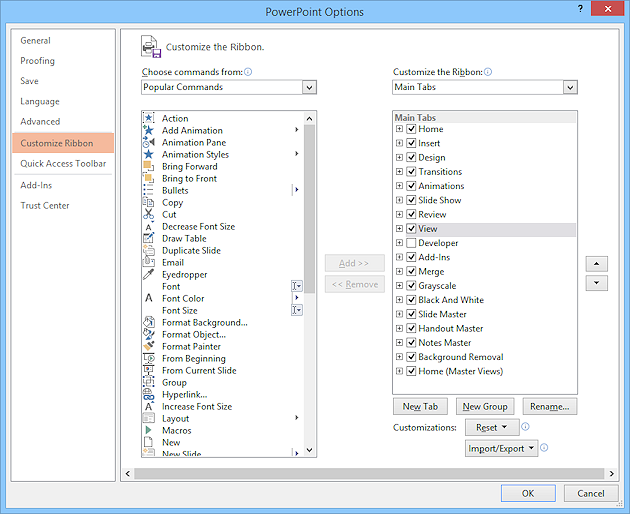
Task: Open Quick Access Toolbar settings
Action: [x=63, y=164]
